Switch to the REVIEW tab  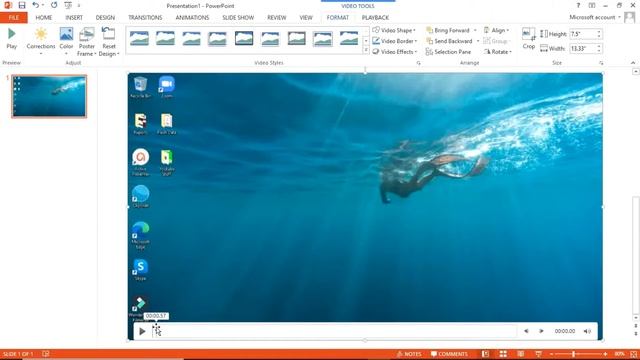277,18
